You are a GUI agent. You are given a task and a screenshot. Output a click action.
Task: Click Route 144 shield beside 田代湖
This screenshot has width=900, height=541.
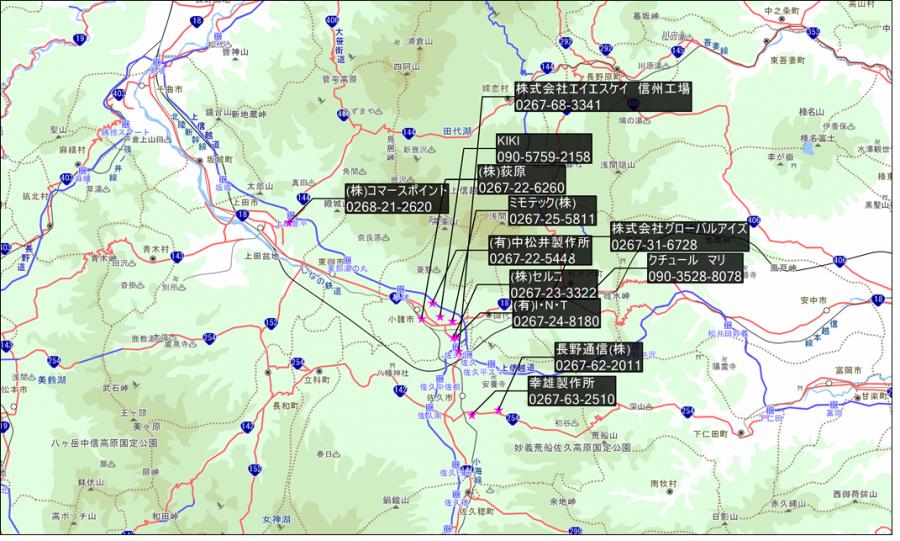[x=409, y=133]
